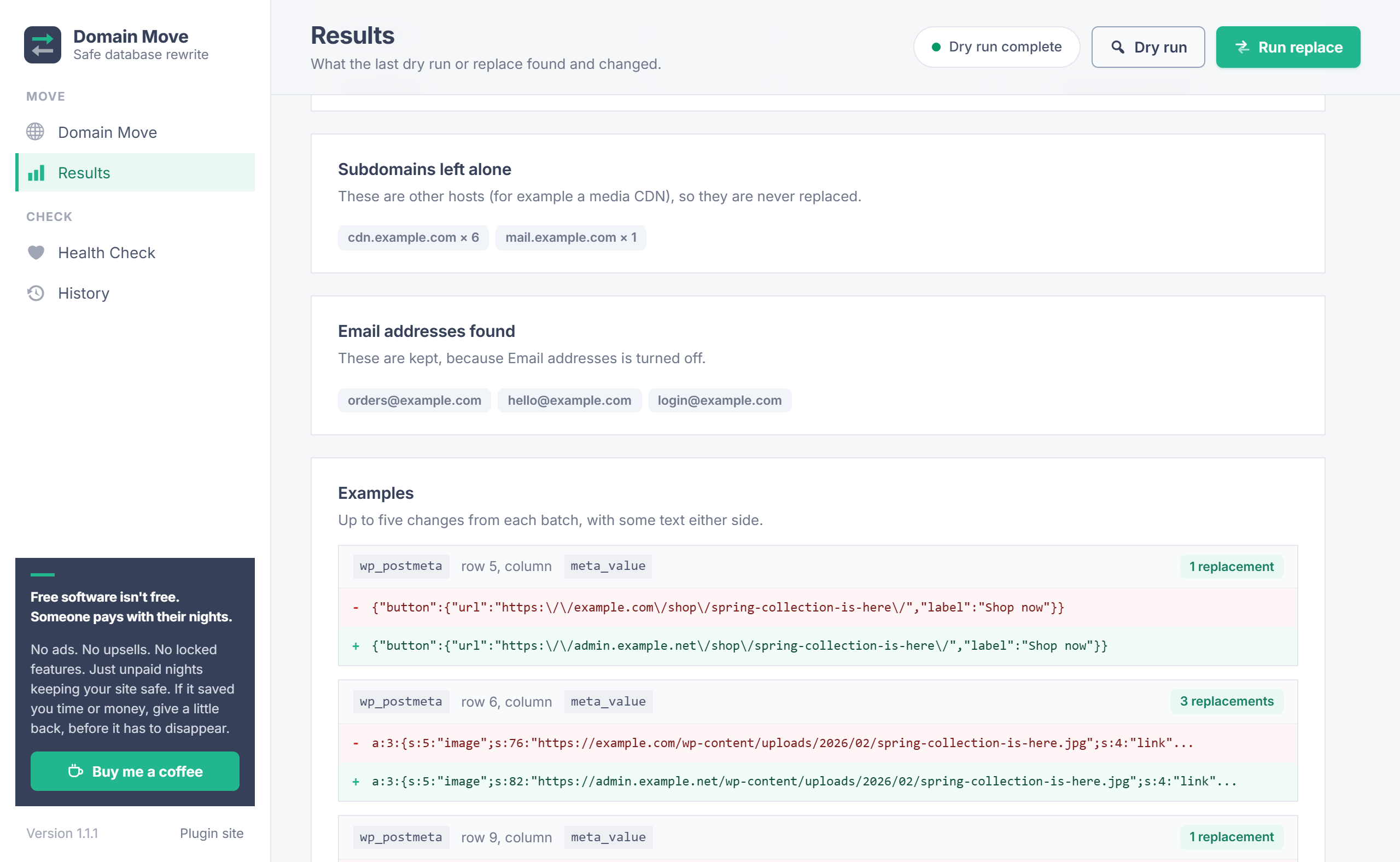Viewport: 1400px width, 862px height.
Task: Click removed line of row 5 diff
Action: point(818,608)
